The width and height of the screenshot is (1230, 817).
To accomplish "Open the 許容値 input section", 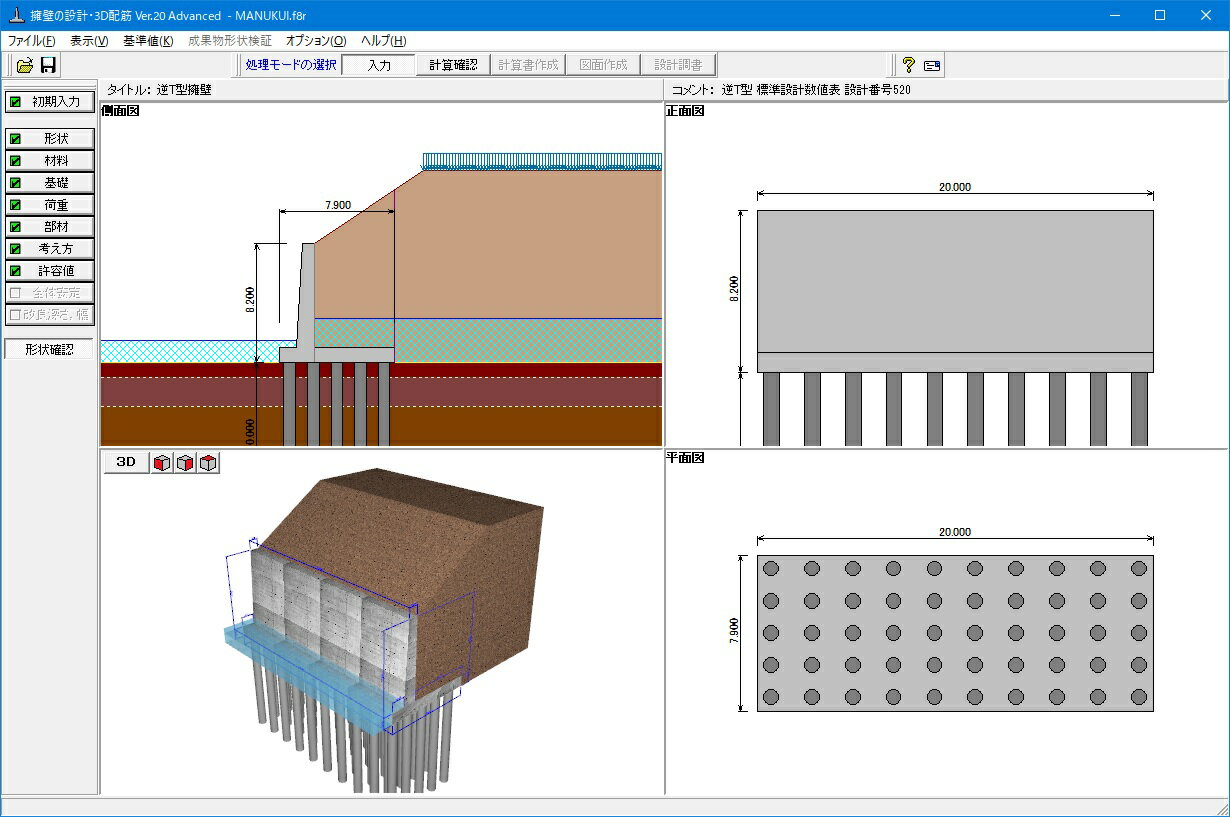I will (x=50, y=270).
